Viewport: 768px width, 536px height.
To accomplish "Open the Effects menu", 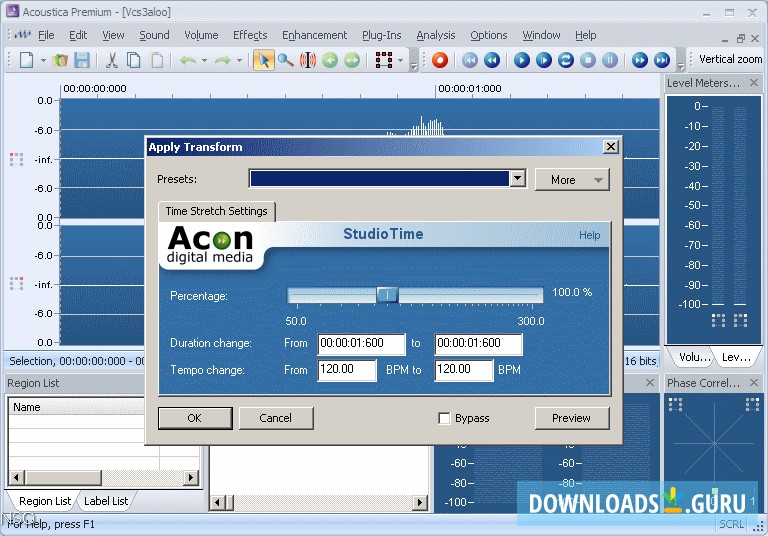I will [x=250, y=35].
